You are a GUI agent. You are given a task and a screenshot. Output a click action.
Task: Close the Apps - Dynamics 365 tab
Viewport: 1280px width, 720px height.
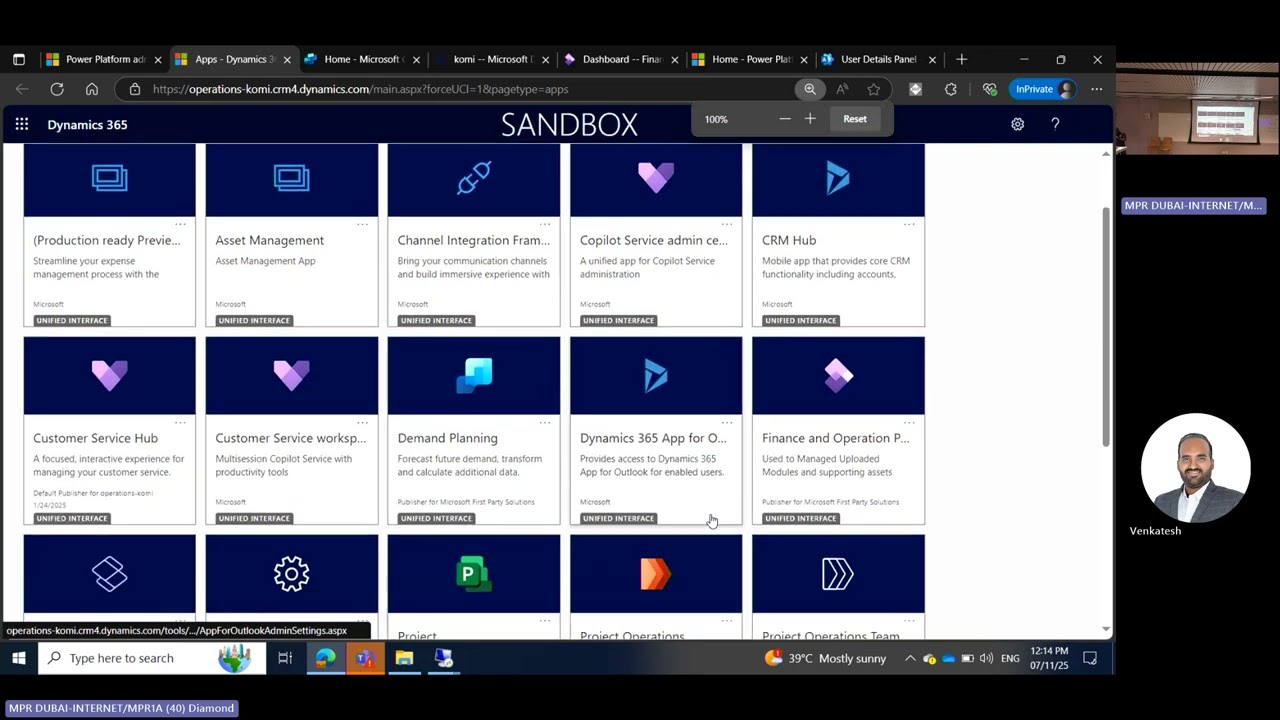287,59
